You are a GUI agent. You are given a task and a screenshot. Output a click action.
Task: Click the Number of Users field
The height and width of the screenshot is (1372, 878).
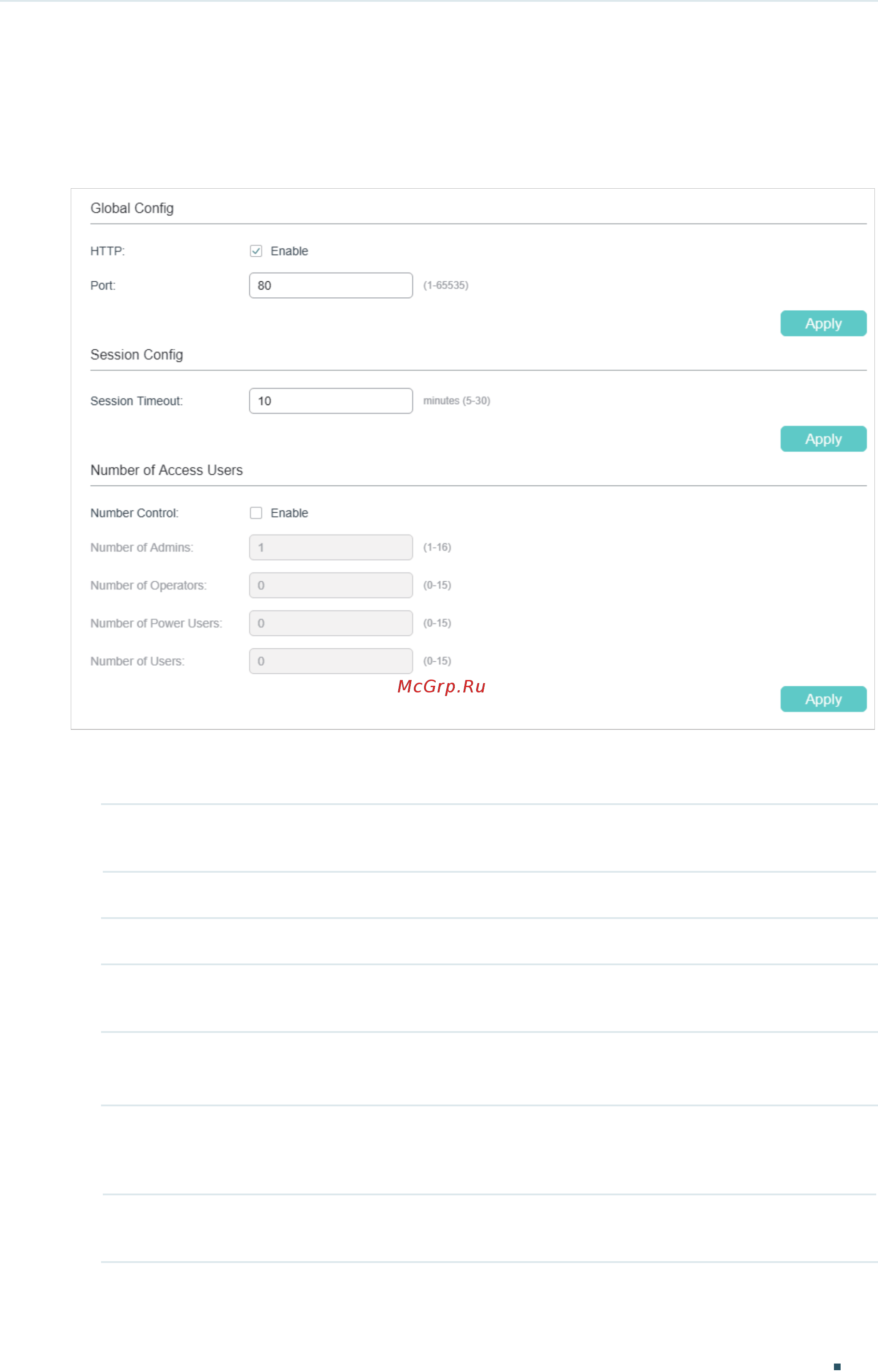[331, 661]
